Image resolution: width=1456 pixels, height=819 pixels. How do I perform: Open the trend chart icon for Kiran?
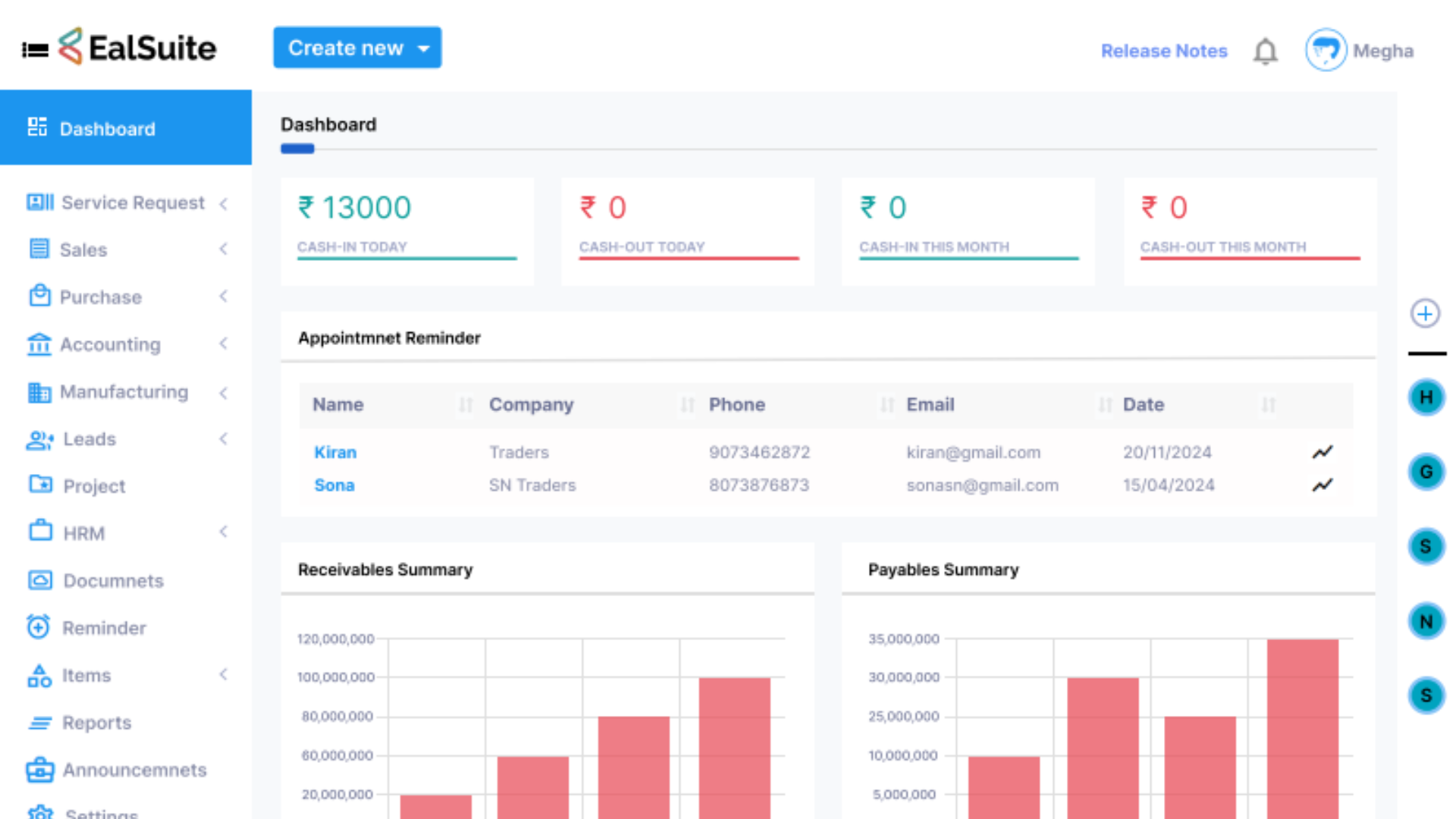pyautogui.click(x=1323, y=452)
